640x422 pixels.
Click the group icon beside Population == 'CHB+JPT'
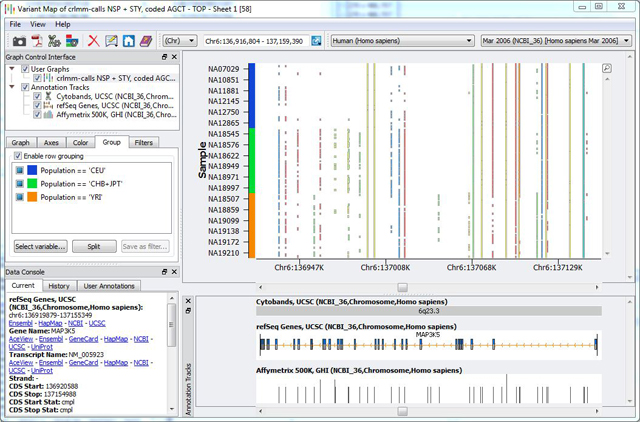pyautogui.click(x=19, y=184)
